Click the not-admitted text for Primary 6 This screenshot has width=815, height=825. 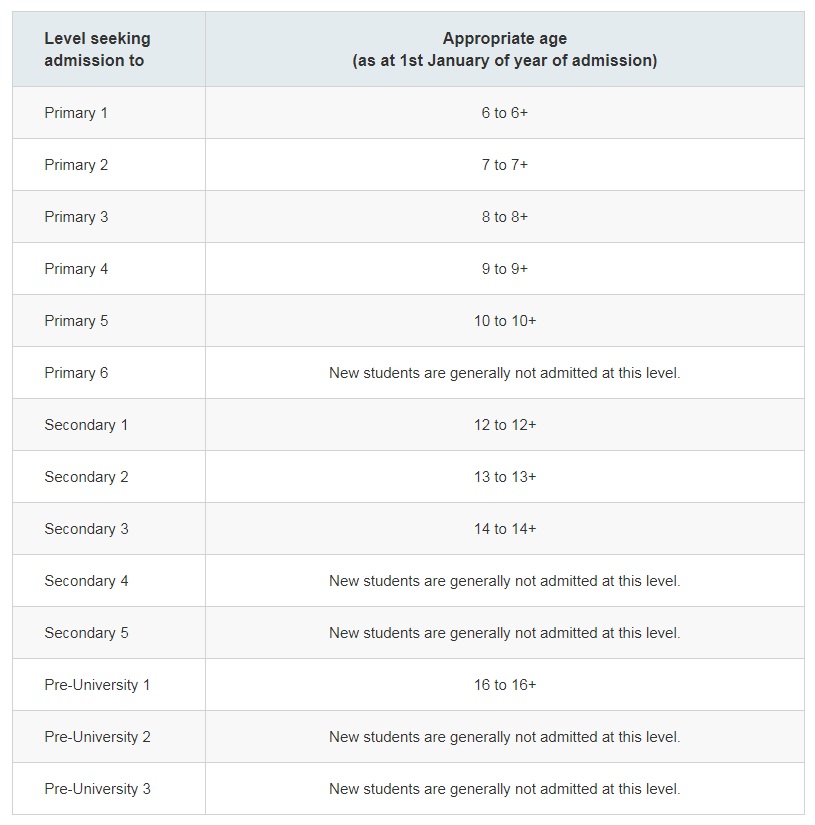tap(504, 373)
